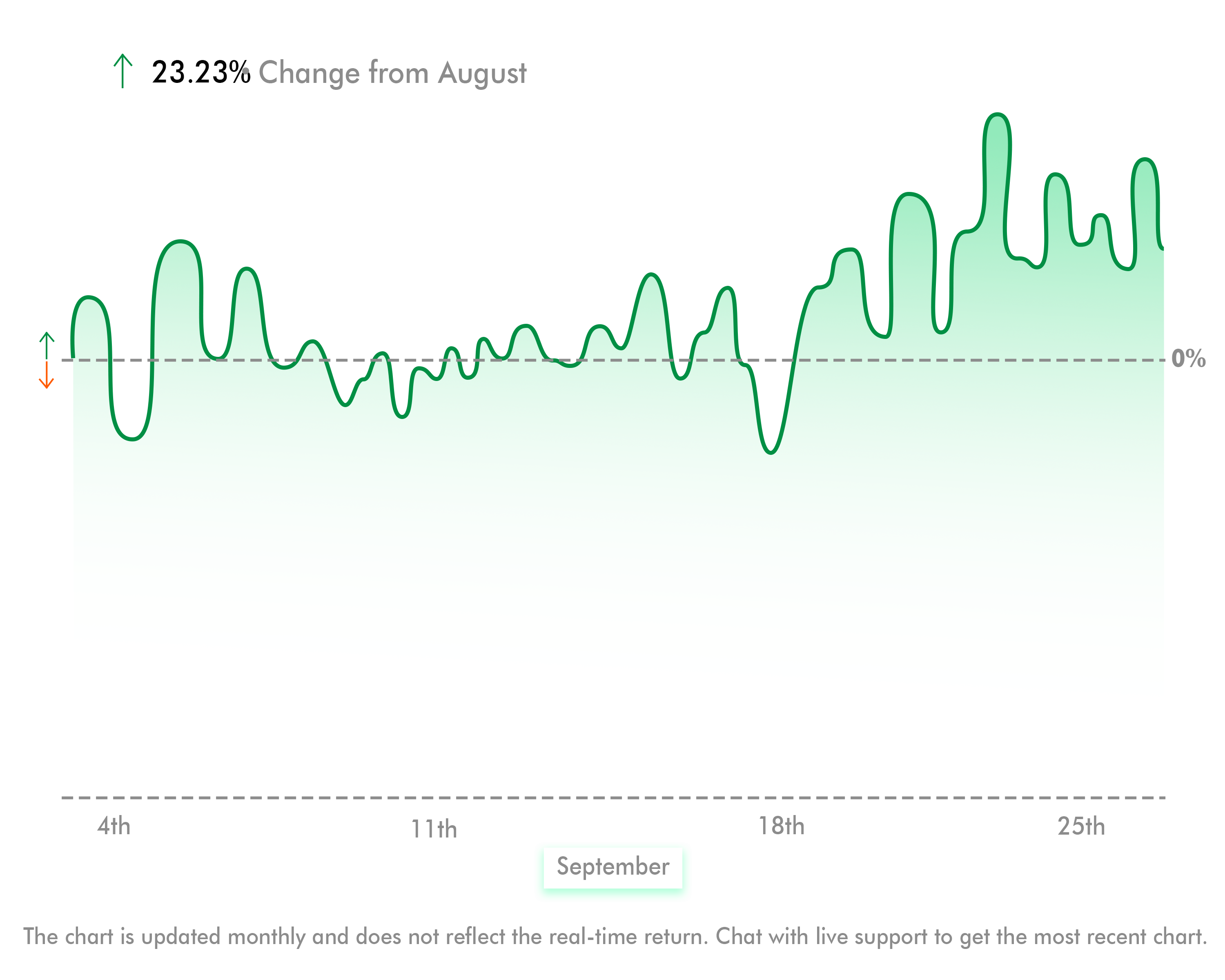Click the highest peak of the chart line
This screenshot has height=980, width=1225.
pyautogui.click(x=997, y=115)
